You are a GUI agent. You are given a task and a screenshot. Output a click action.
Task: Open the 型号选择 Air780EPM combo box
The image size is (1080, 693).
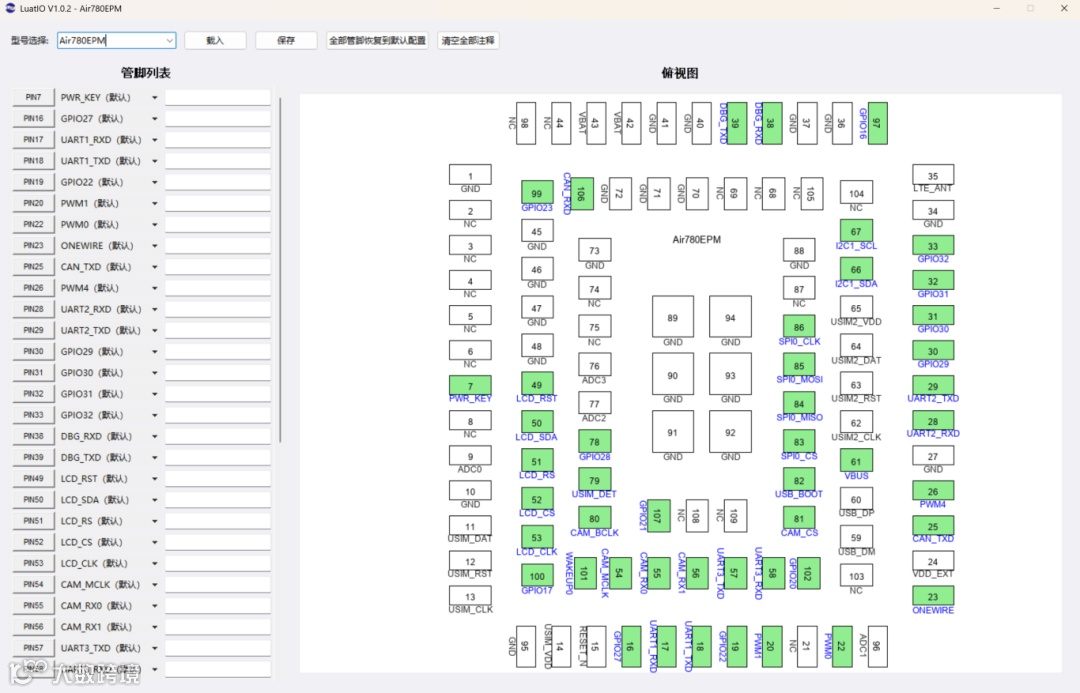(116, 41)
